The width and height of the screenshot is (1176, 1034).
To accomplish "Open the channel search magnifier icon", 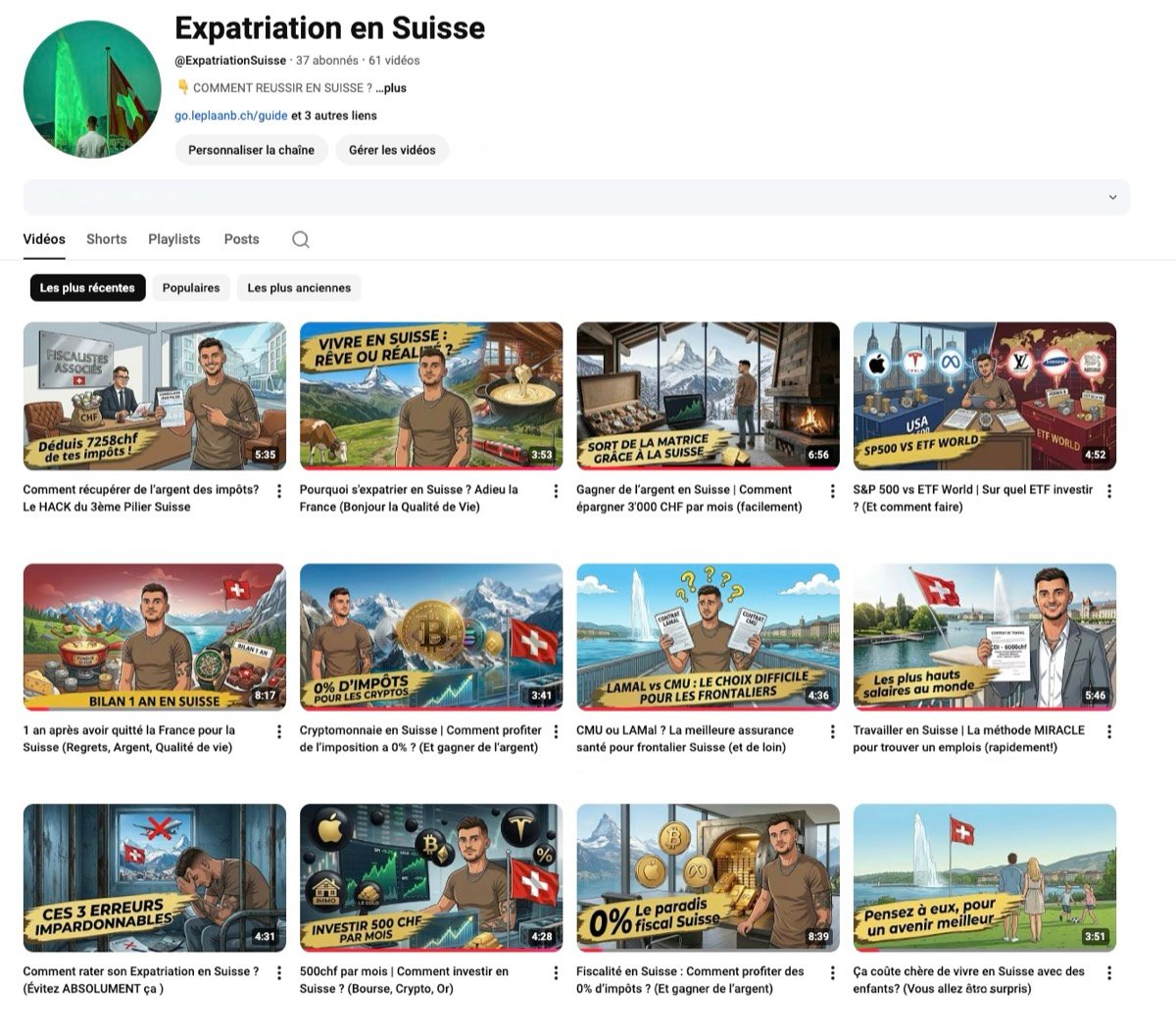I will (301, 240).
